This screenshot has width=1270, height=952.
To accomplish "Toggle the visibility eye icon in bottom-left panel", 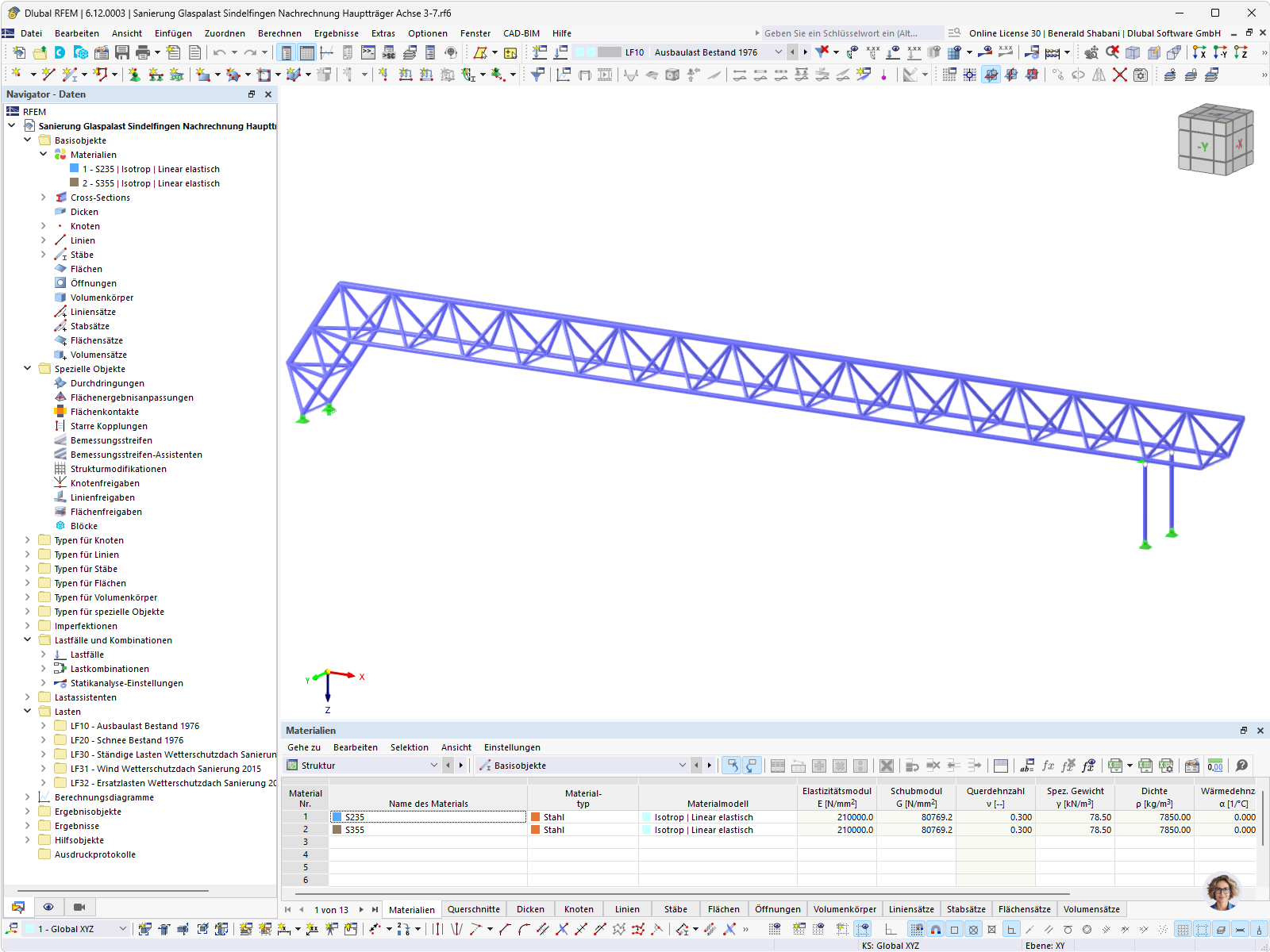I will (x=49, y=906).
